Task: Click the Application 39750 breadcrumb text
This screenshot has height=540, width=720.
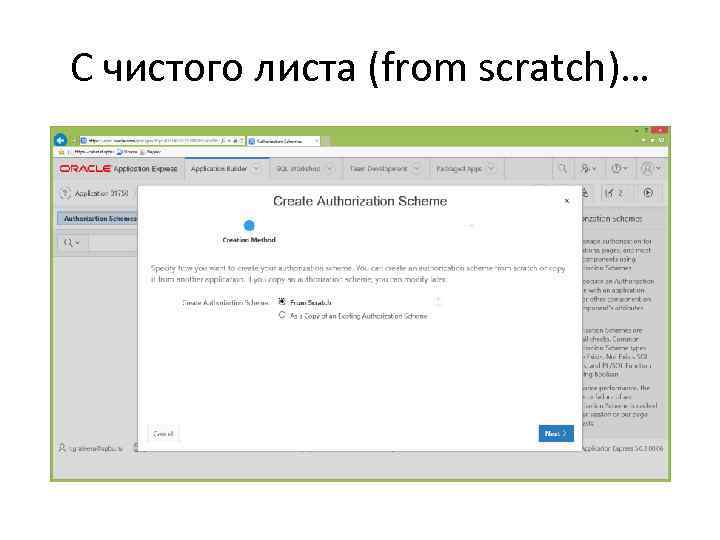Action: coord(102,193)
